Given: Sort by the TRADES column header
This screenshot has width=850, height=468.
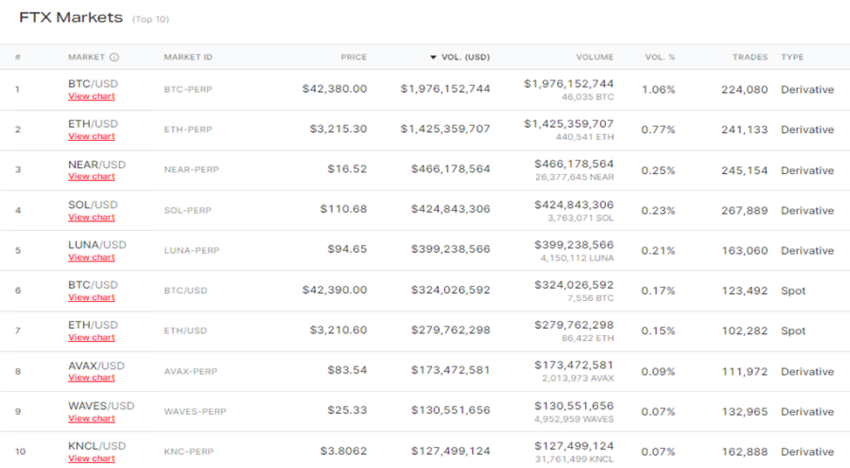Looking at the screenshot, I should (749, 57).
